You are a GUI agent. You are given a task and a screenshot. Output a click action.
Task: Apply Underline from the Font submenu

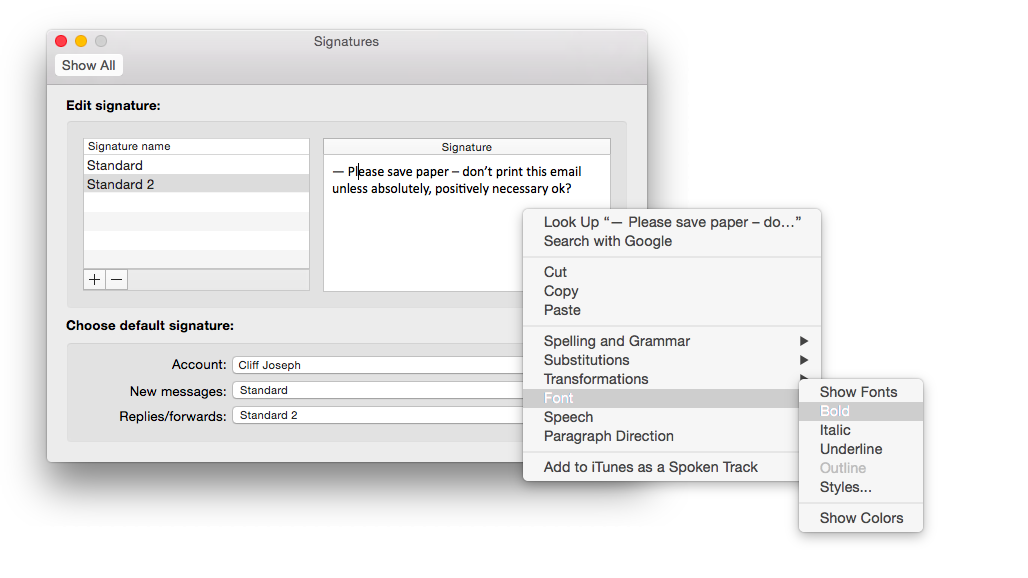click(x=861, y=449)
